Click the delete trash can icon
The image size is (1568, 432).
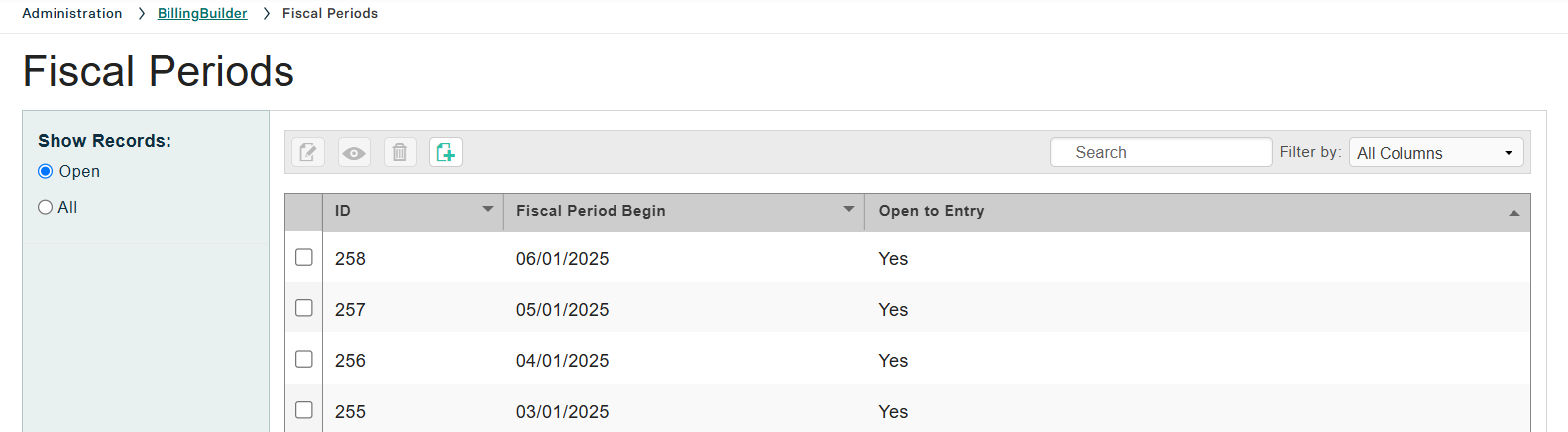tap(399, 152)
